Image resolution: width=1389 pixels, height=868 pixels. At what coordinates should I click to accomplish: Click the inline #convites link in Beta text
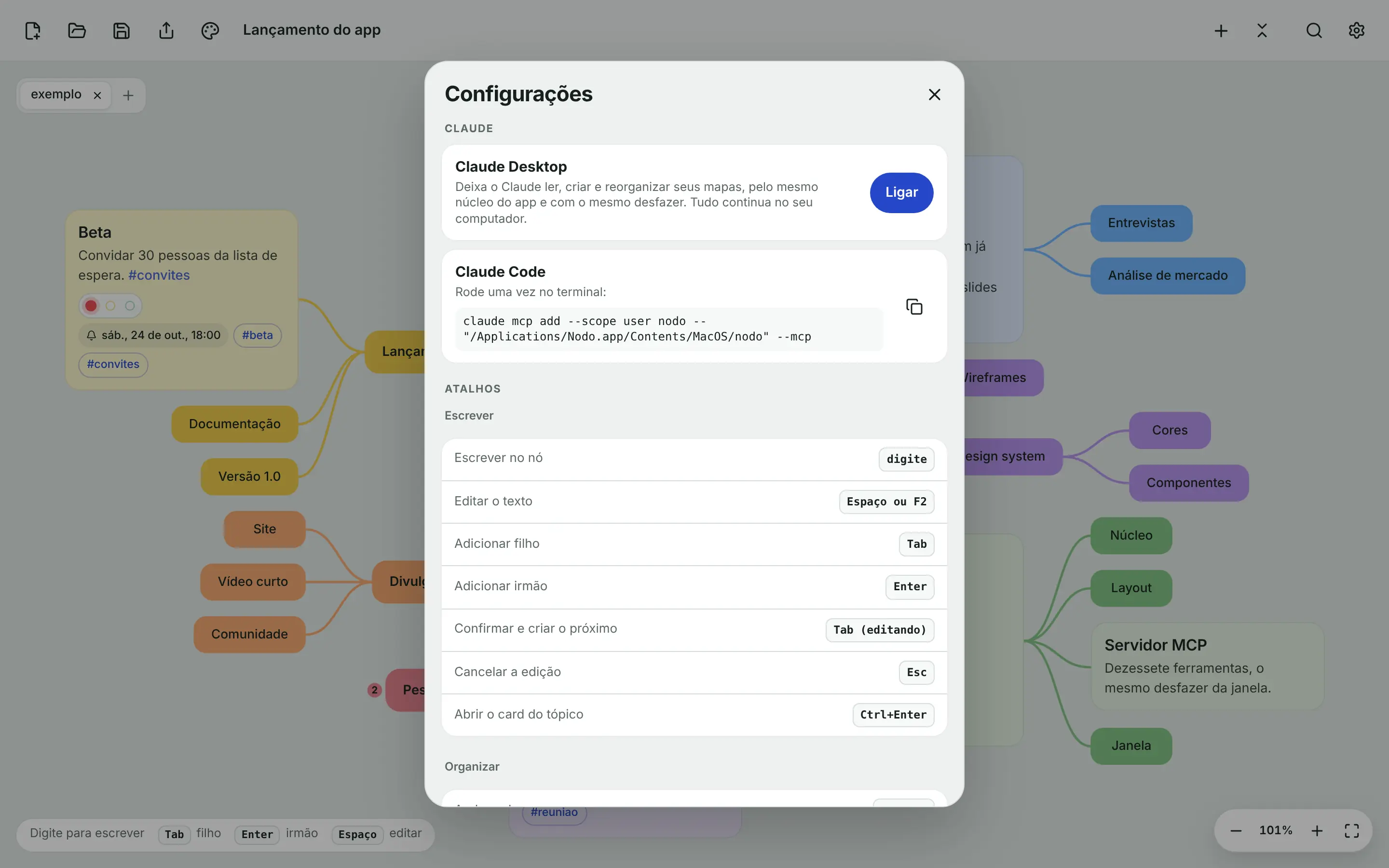tap(159, 275)
